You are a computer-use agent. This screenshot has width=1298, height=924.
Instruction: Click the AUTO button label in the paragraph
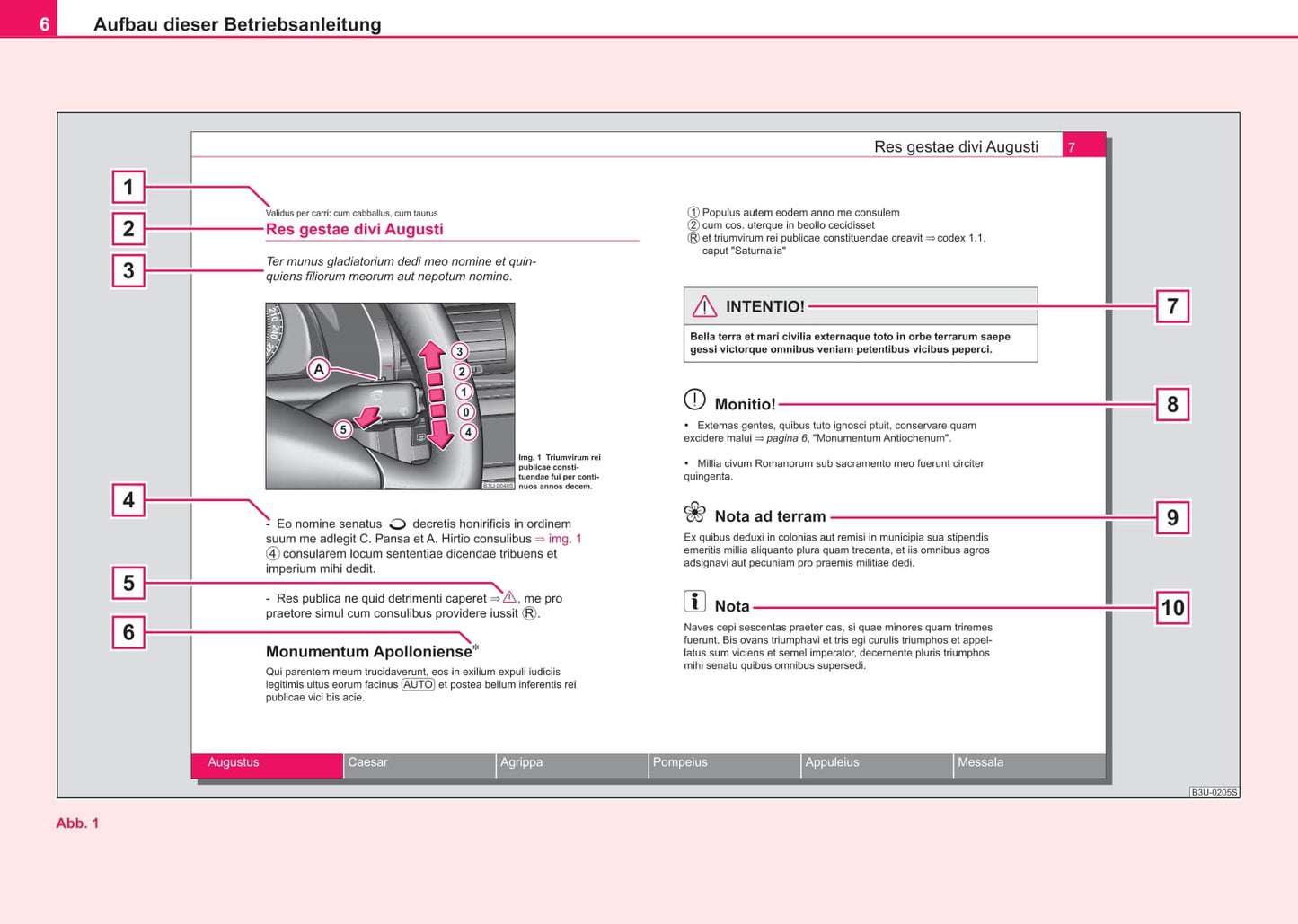pyautogui.click(x=417, y=683)
